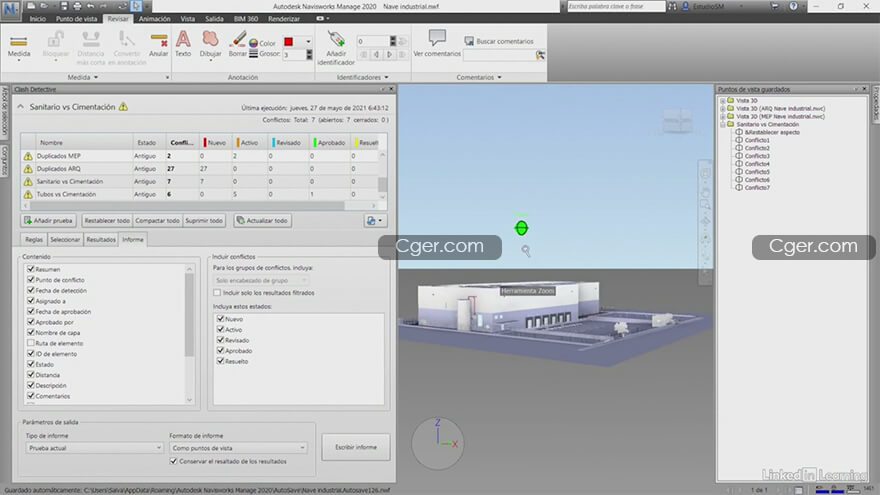Uncheck the Resumen checkbox

click(31, 269)
